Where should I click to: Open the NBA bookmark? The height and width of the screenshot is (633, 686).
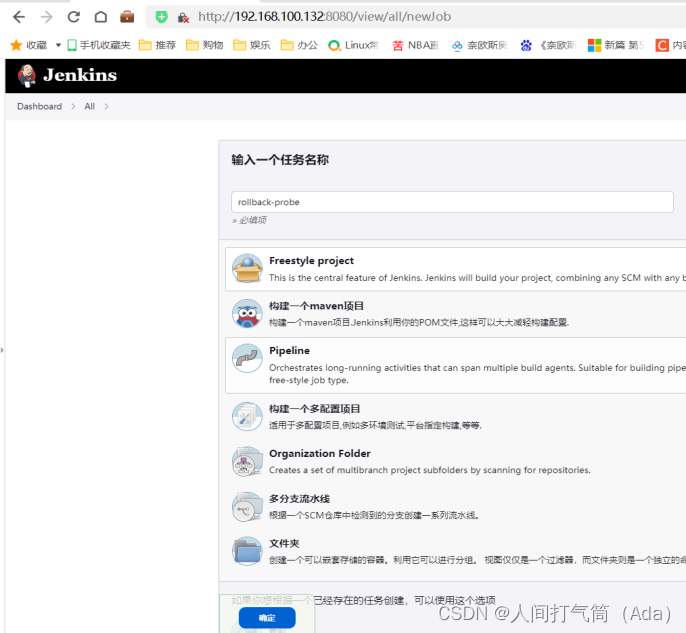point(415,45)
